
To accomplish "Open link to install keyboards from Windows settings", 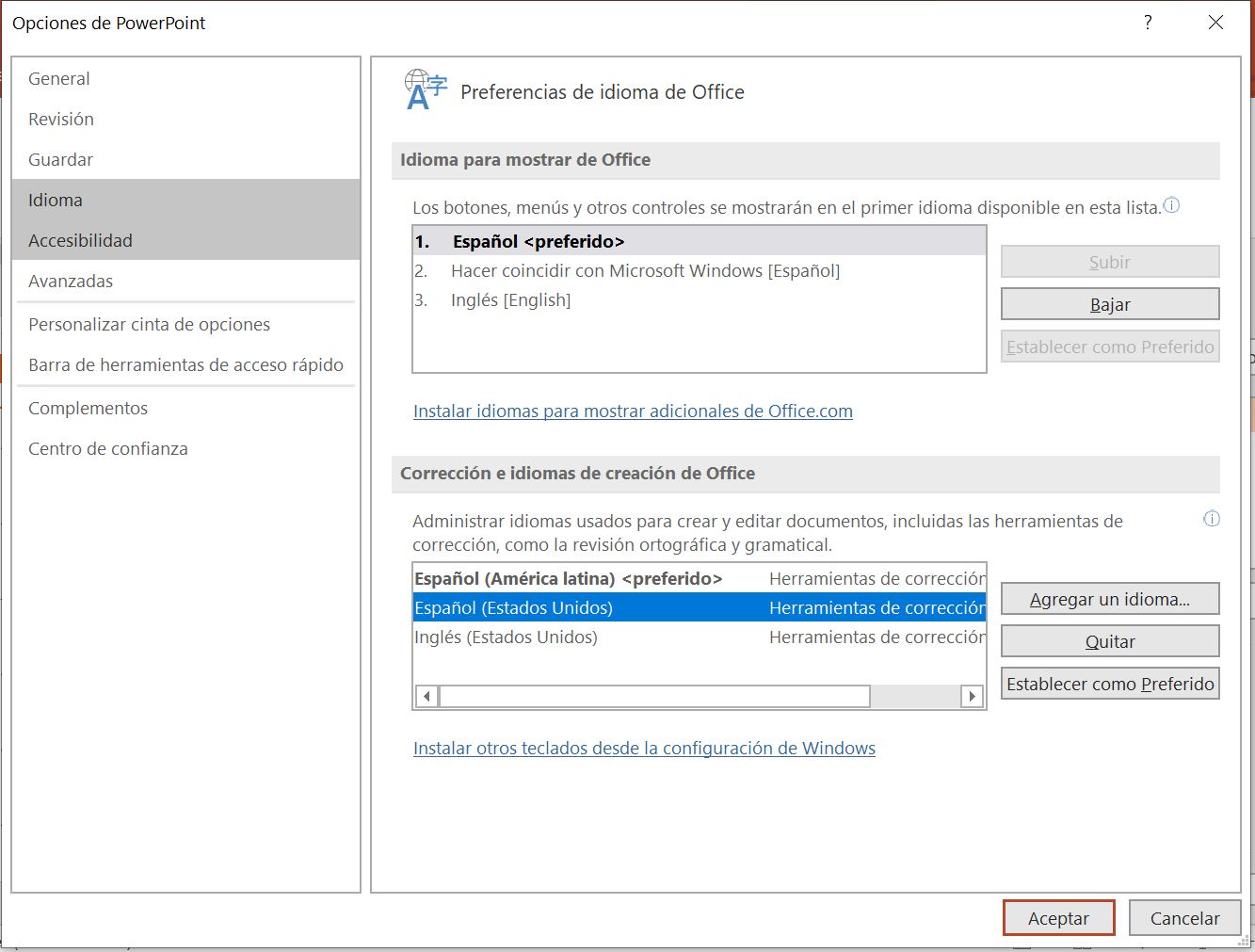I will pyautogui.click(x=644, y=748).
